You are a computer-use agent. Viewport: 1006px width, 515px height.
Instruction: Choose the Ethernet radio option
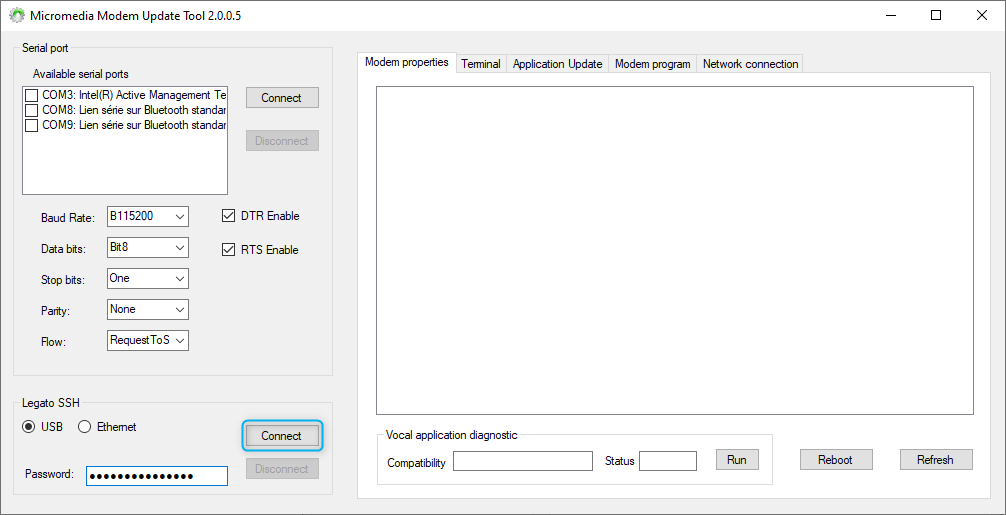pos(85,427)
